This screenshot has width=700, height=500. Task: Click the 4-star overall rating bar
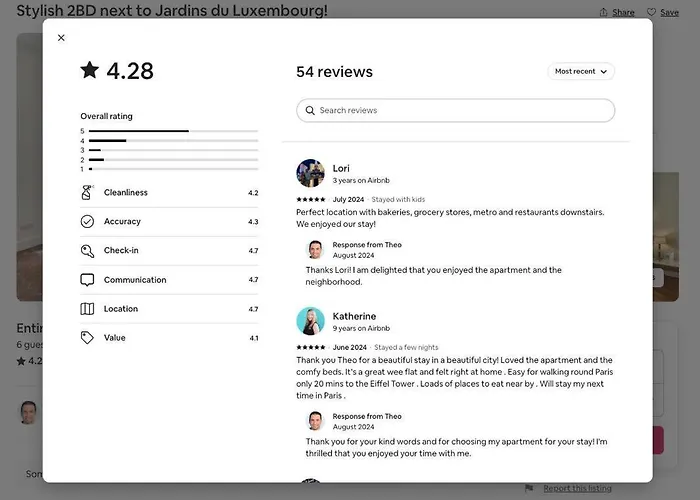[173, 141]
